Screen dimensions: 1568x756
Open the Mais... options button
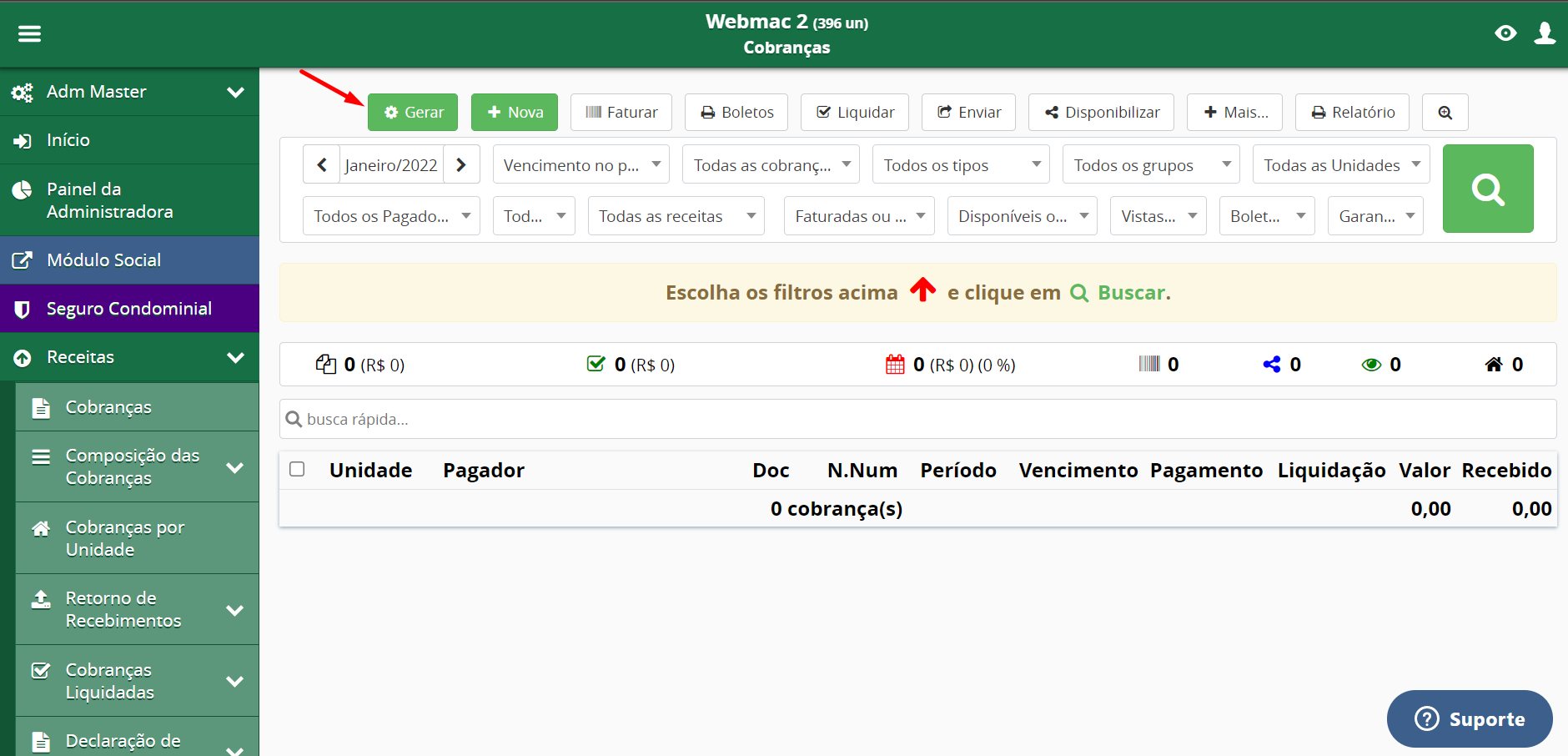(1235, 112)
